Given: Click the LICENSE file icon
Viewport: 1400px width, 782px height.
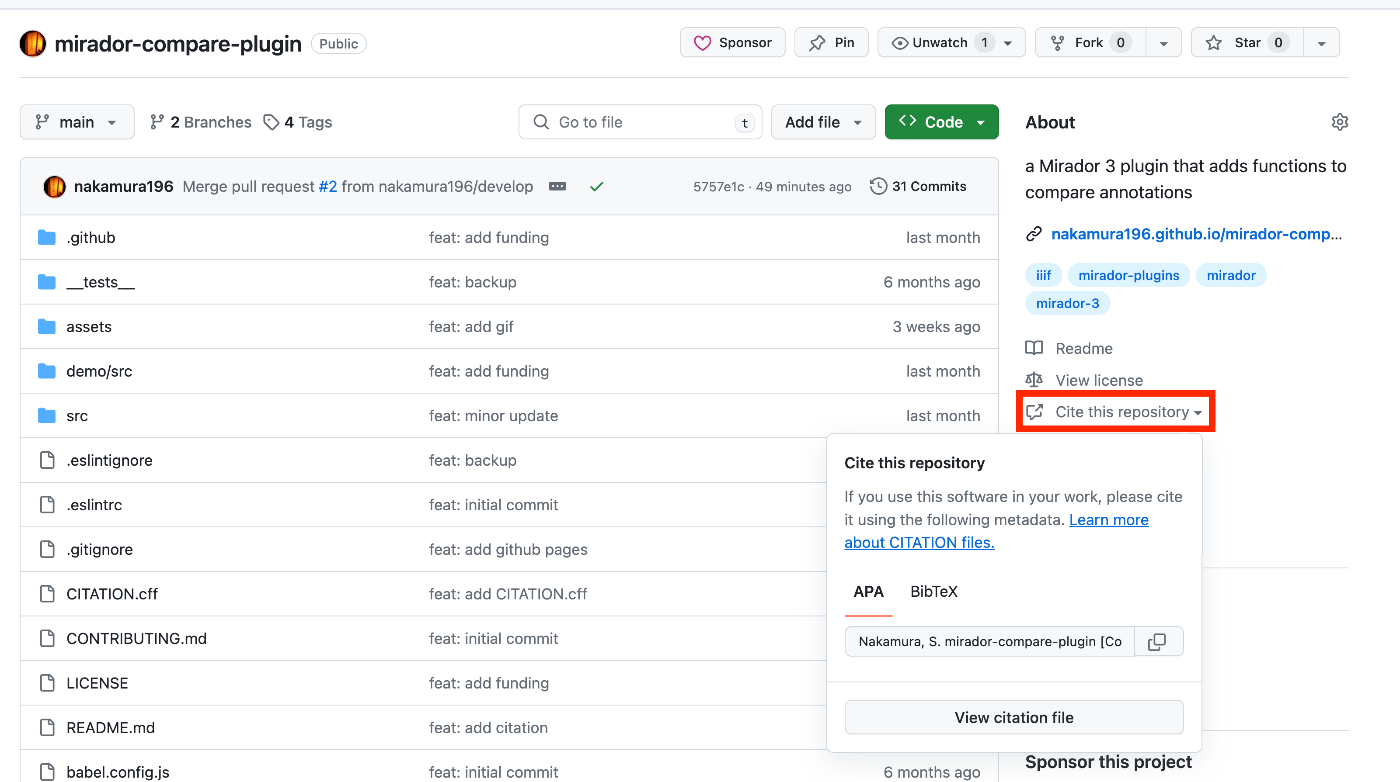Looking at the screenshot, I should (46, 683).
